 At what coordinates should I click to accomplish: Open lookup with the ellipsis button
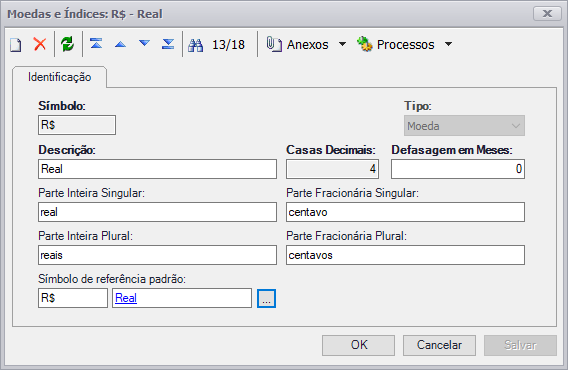pos(266,298)
